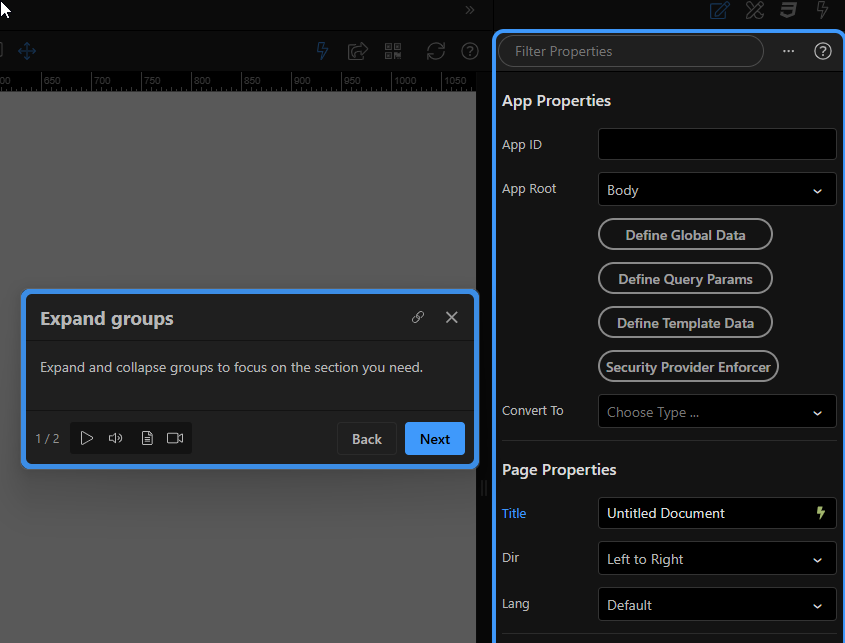This screenshot has height=643, width=845.
Task: Close the Expand groups tour dialog
Action: 452,317
